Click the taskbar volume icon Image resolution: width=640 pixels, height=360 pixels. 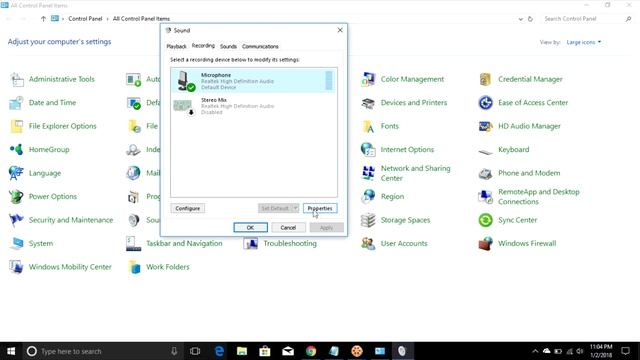(x=580, y=351)
